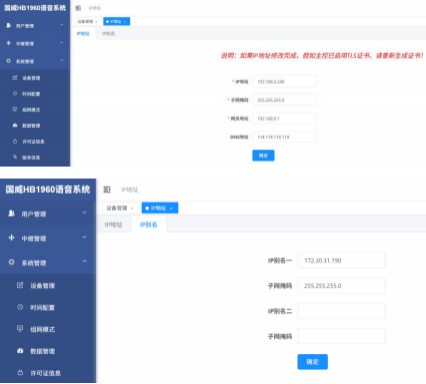Screen dimensions: 426x384
Task: Click IP地址 breadcrumb in lower screenshot header
Action: (x=130, y=190)
